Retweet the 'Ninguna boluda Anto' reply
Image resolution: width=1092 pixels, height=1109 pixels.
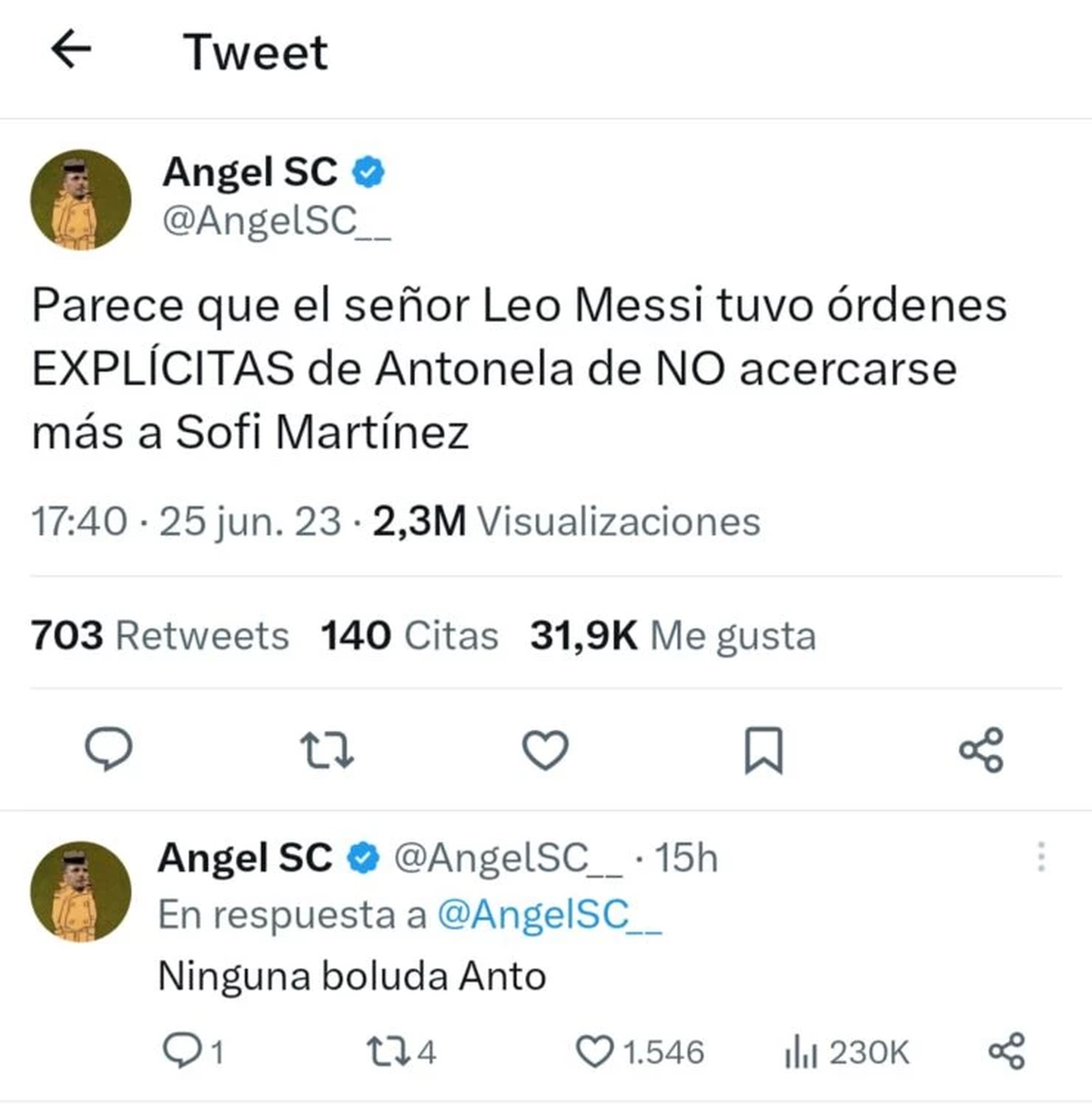pos(383,1052)
